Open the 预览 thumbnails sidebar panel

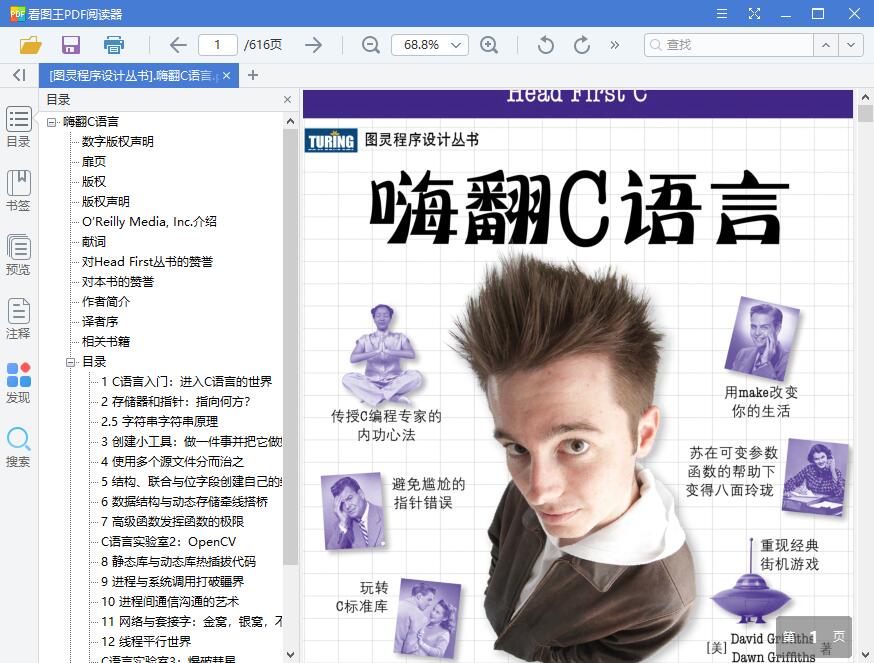point(18,255)
